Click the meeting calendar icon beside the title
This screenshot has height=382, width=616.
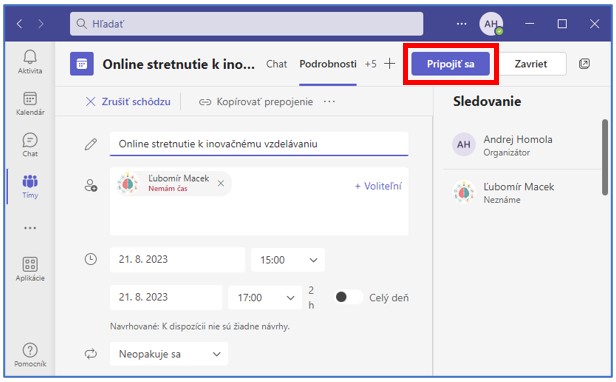82,64
